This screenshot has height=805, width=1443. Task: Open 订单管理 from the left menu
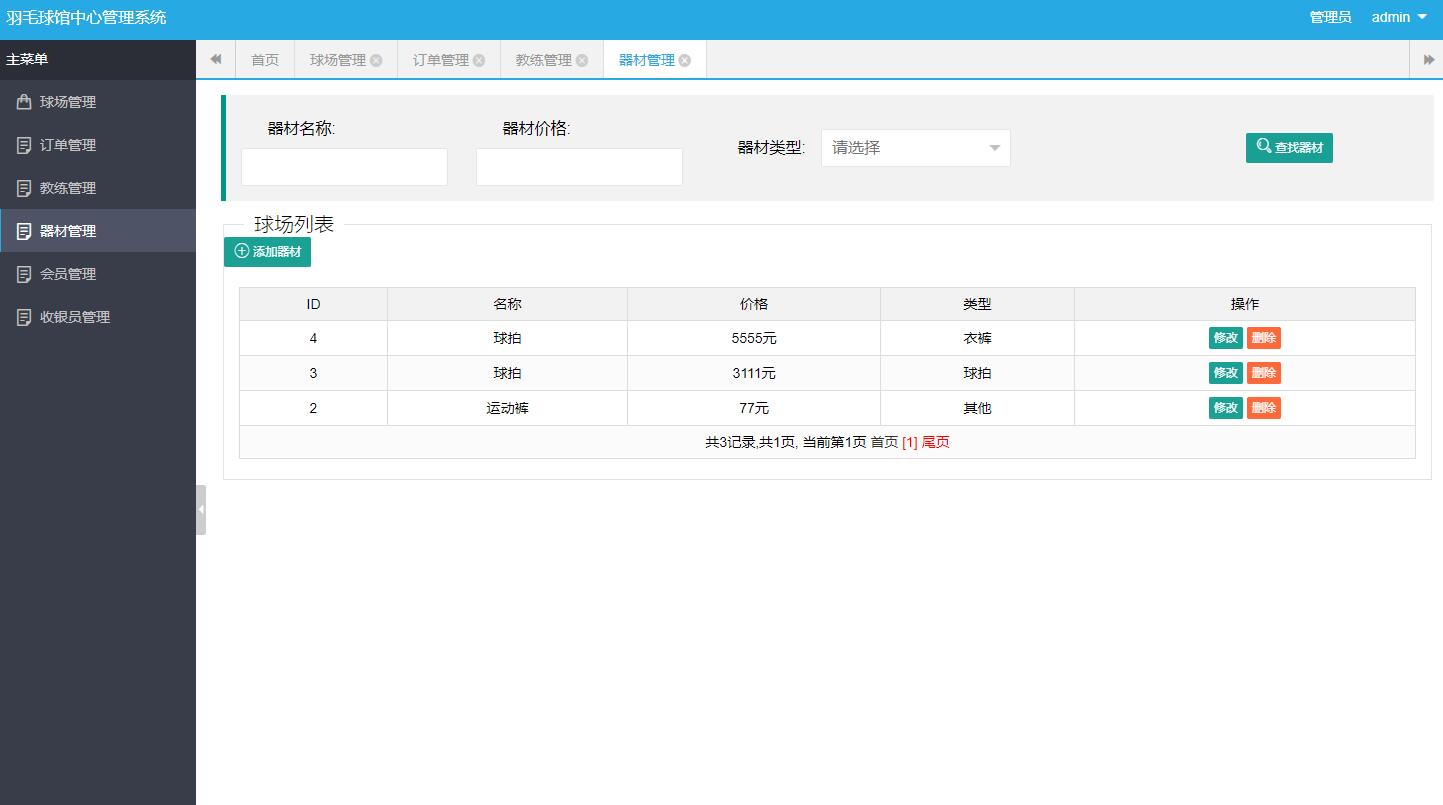(x=69, y=144)
